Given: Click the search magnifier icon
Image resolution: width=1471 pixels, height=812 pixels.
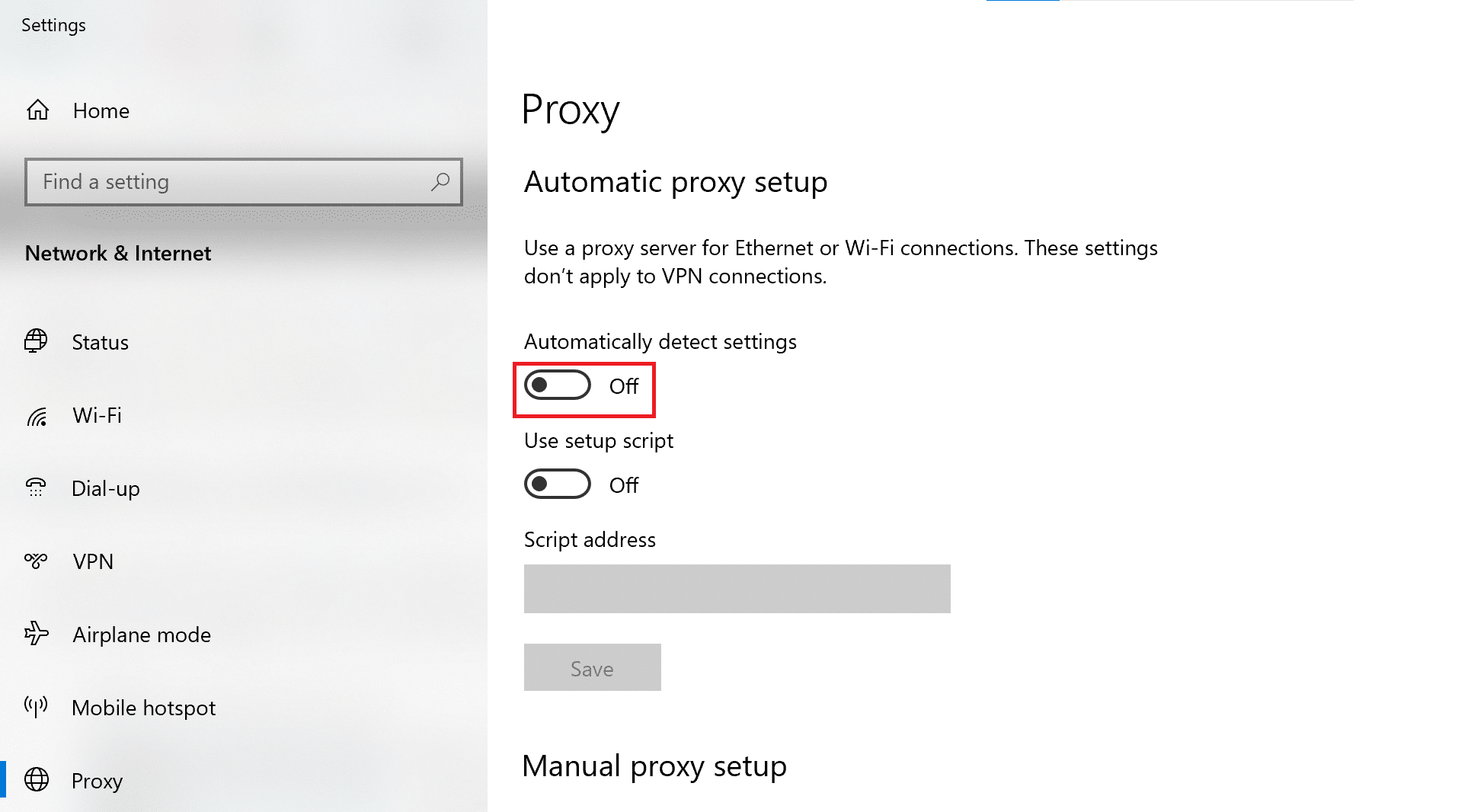Looking at the screenshot, I should (x=440, y=182).
